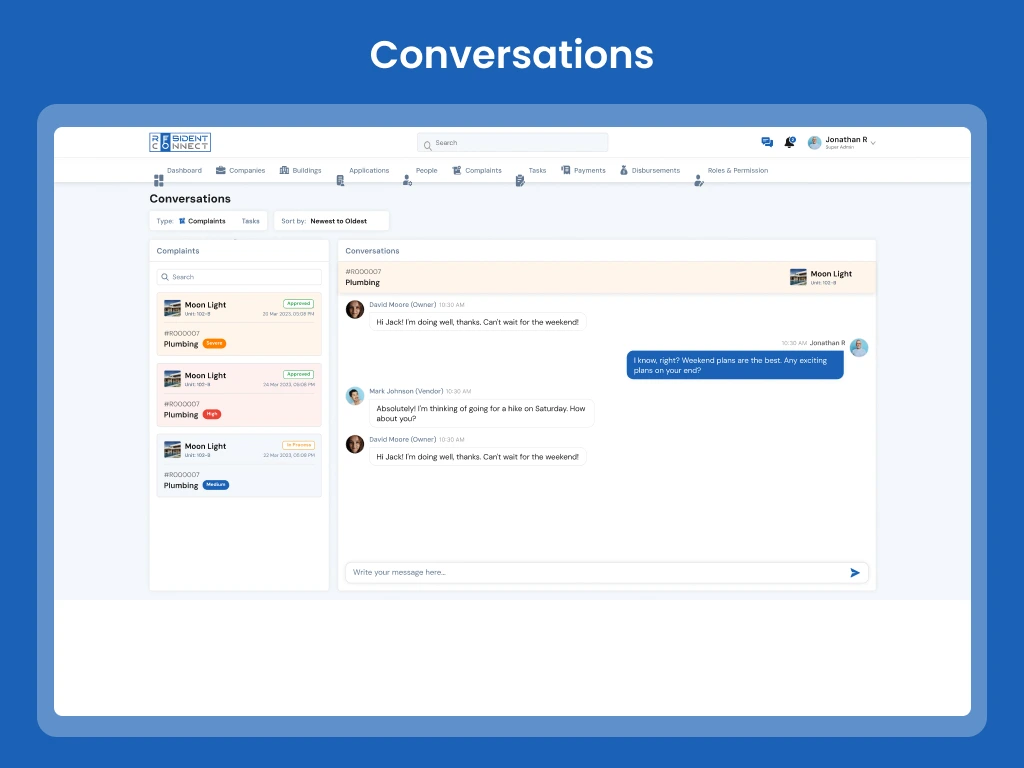Click the red High severity badge
Viewport: 1024px width, 768px height.
211,414
